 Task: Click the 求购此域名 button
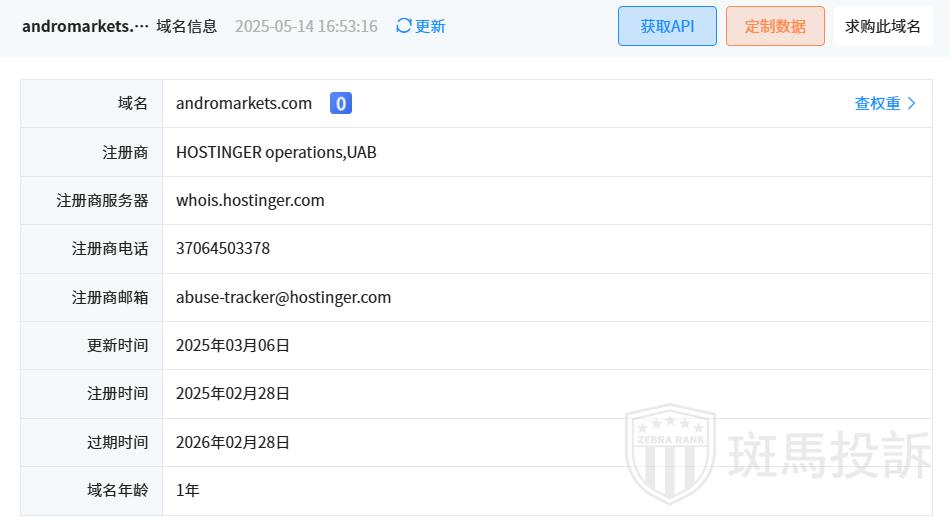click(883, 26)
